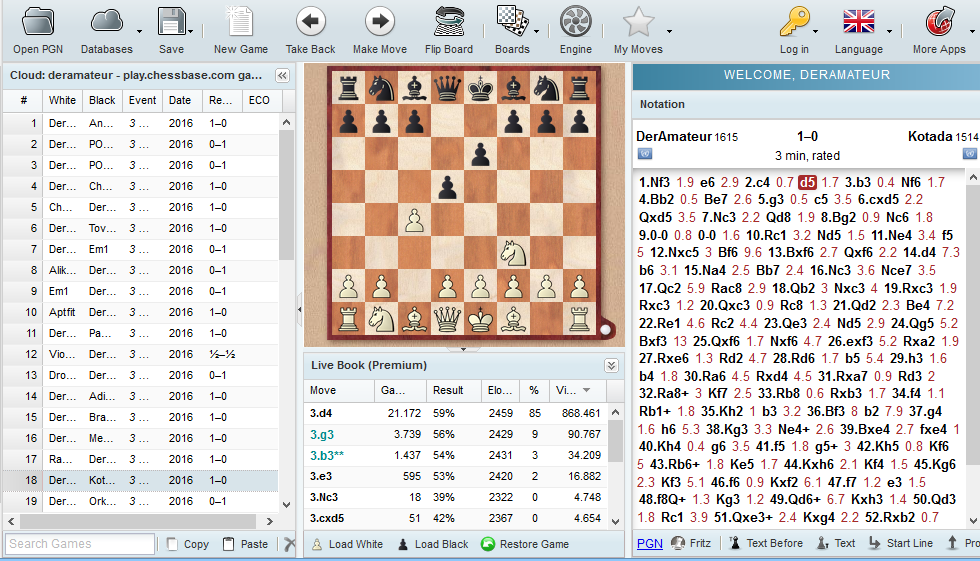
Task: Open Databases dropdown arrow
Action: (x=139, y=31)
